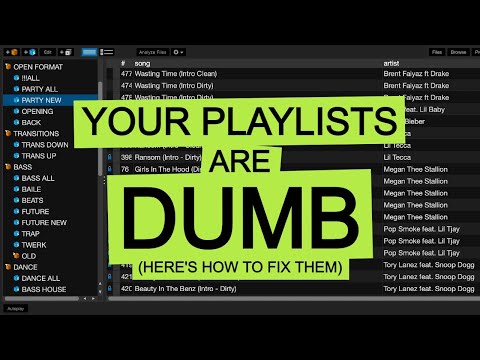Click the OPENING crate icon
The width and height of the screenshot is (480, 360).
click(16, 111)
